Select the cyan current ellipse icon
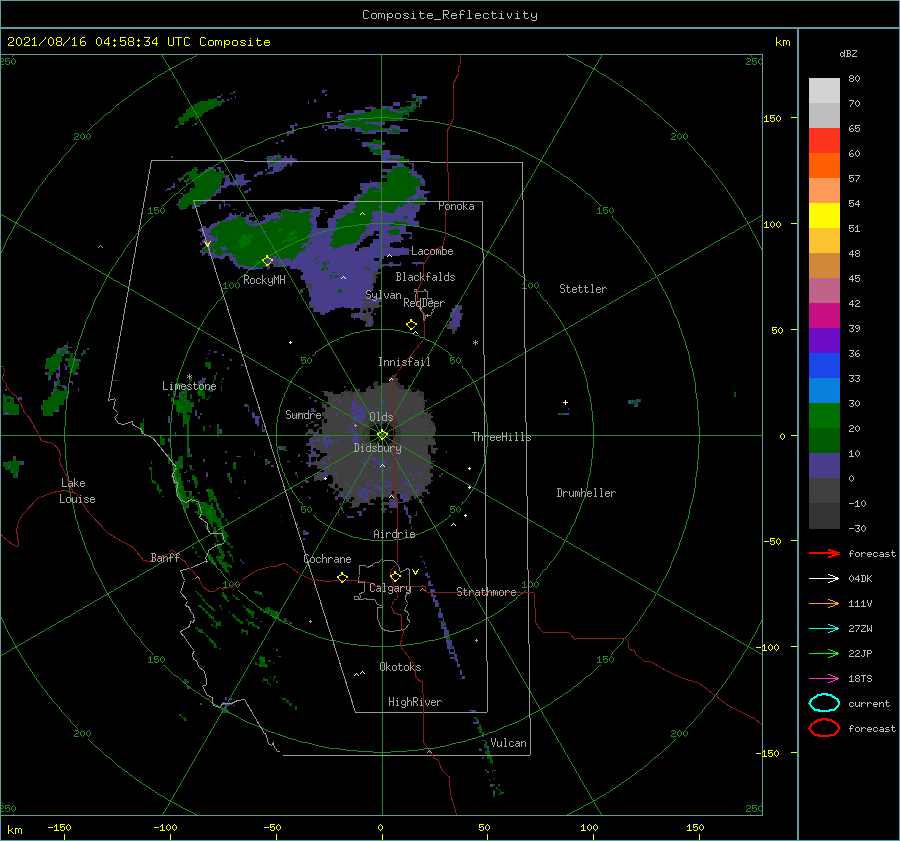The height and width of the screenshot is (841, 900). coord(824,703)
